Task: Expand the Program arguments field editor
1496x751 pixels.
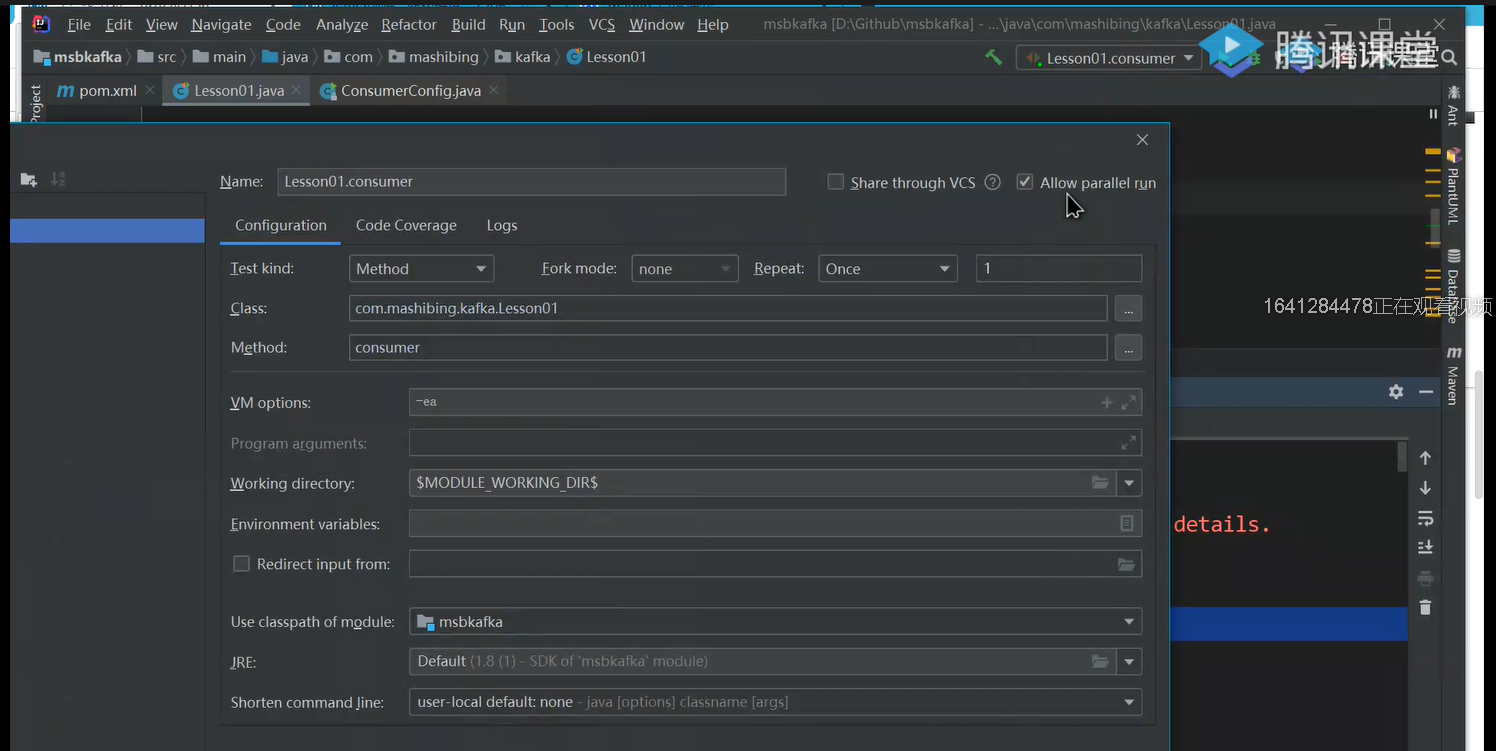Action: click(x=1129, y=442)
